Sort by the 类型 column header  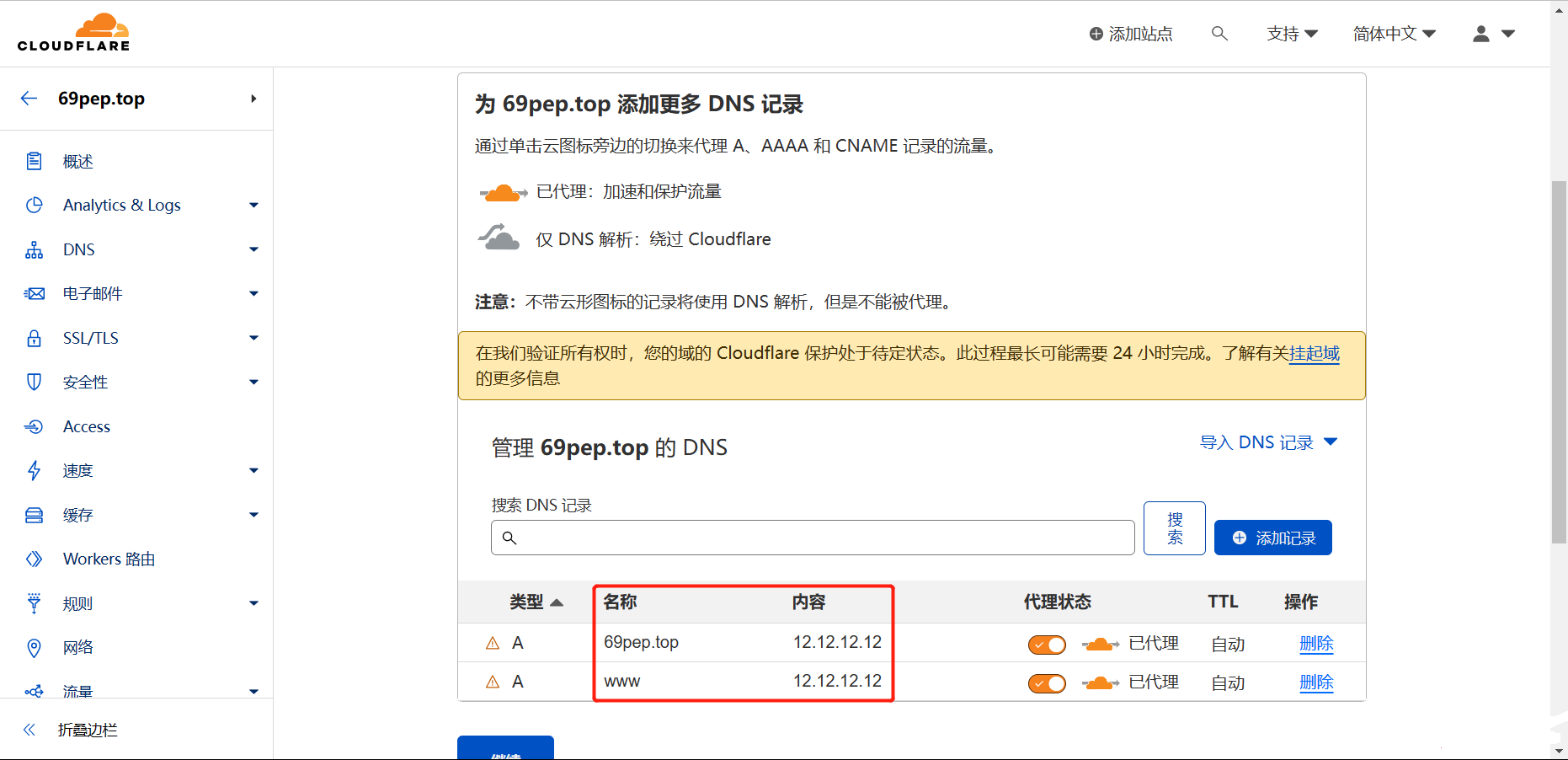pos(536,602)
